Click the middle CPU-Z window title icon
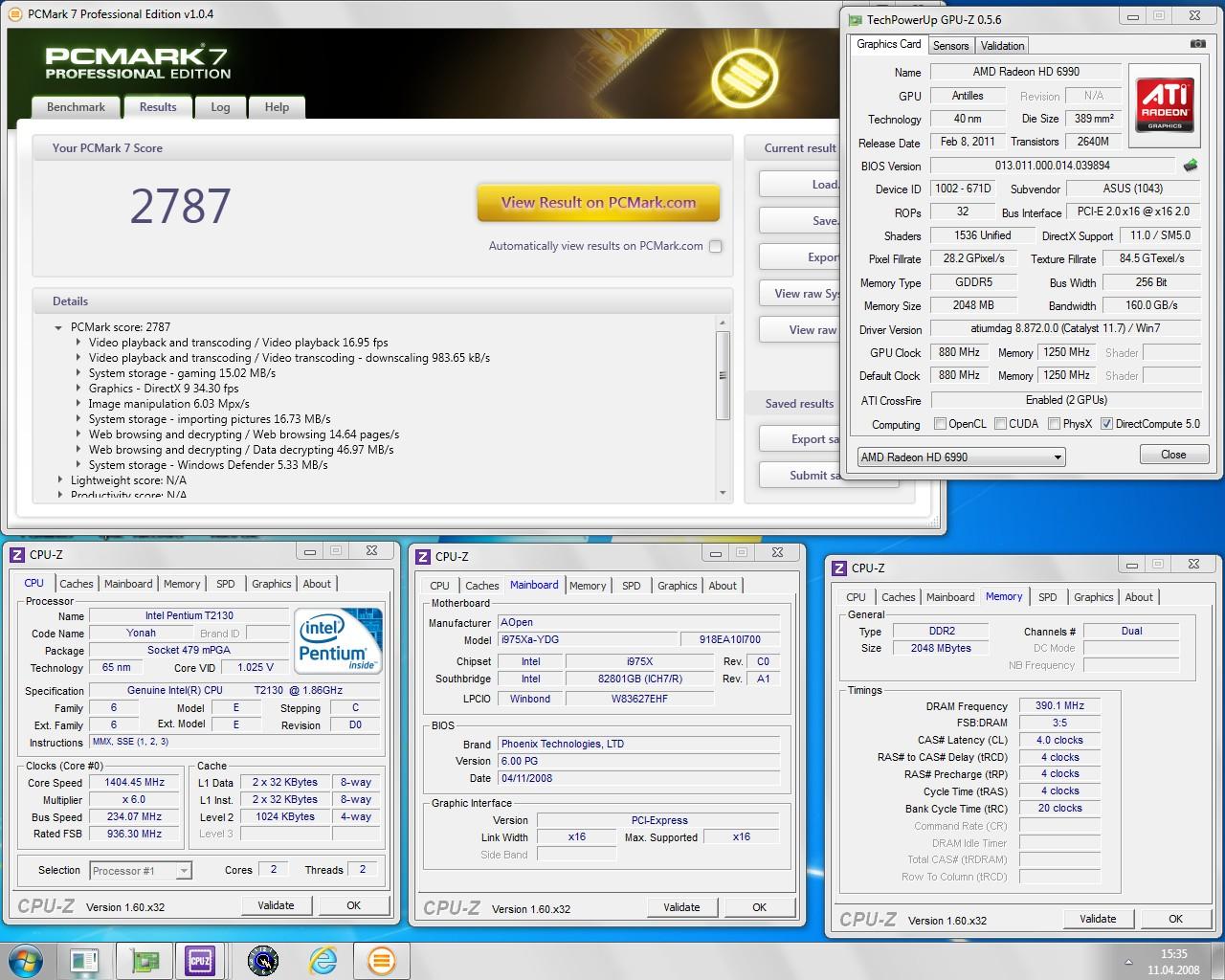This screenshot has height=980, width=1225. coord(422,556)
